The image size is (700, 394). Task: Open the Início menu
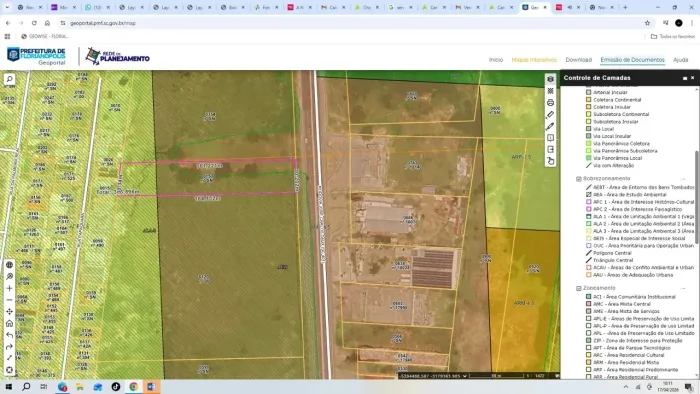tap(496, 60)
